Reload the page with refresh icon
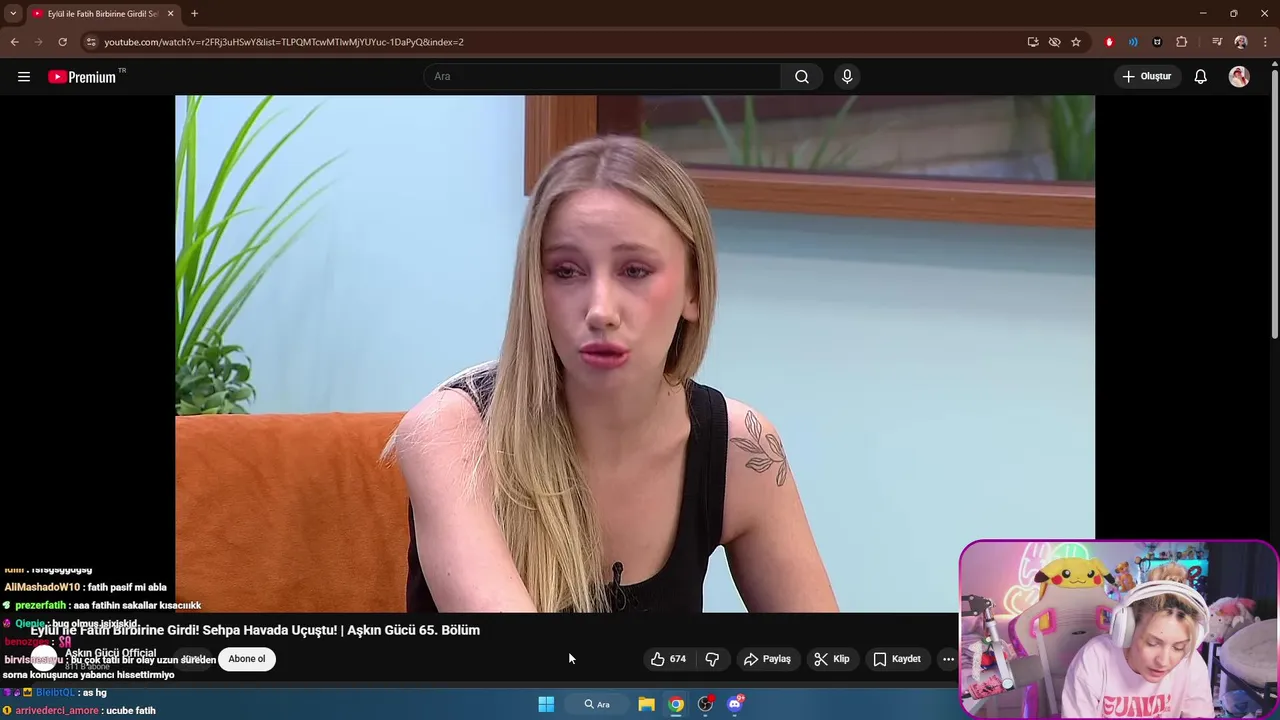 coord(62,42)
